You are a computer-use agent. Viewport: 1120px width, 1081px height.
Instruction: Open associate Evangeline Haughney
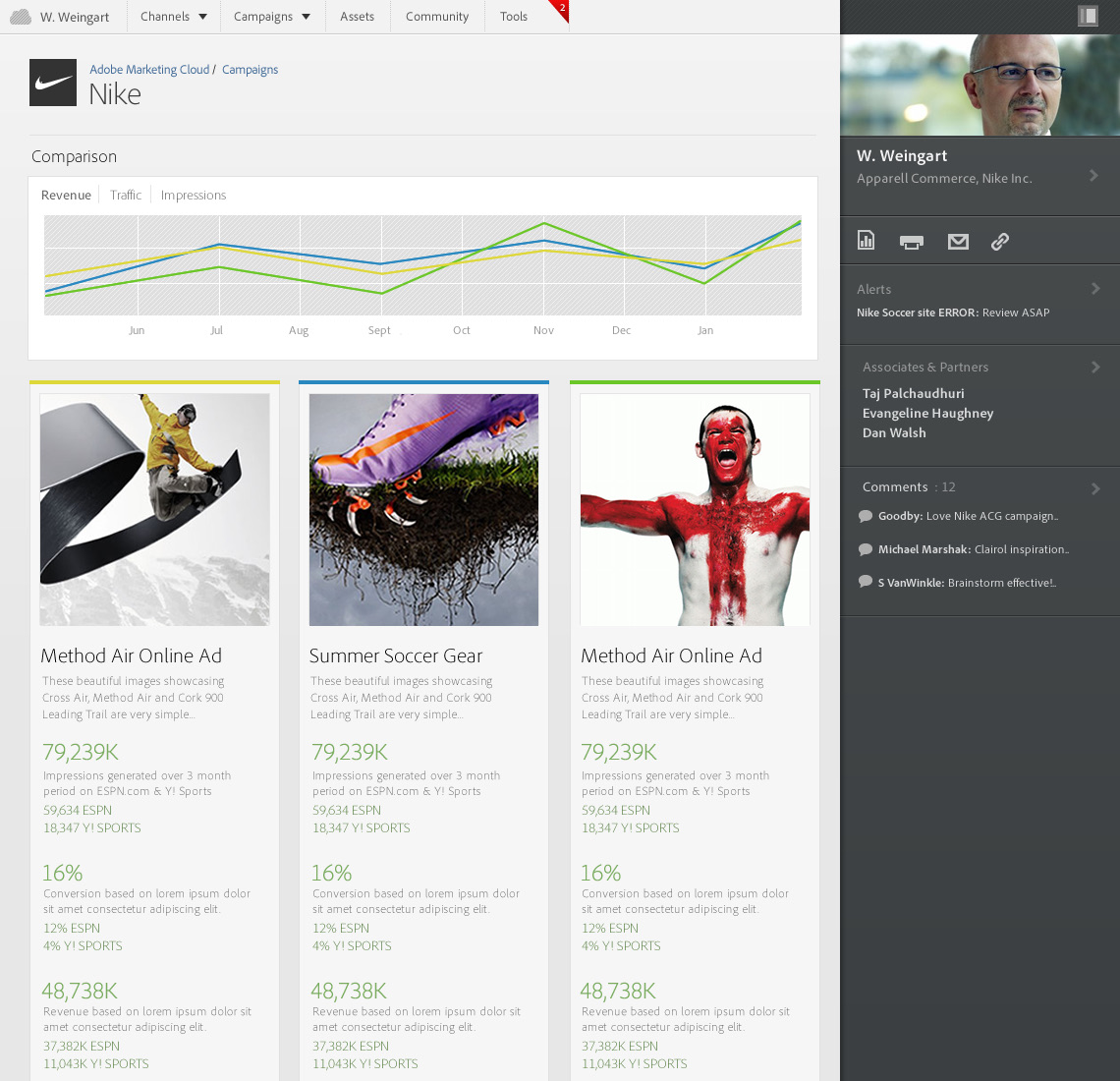pyautogui.click(x=927, y=413)
